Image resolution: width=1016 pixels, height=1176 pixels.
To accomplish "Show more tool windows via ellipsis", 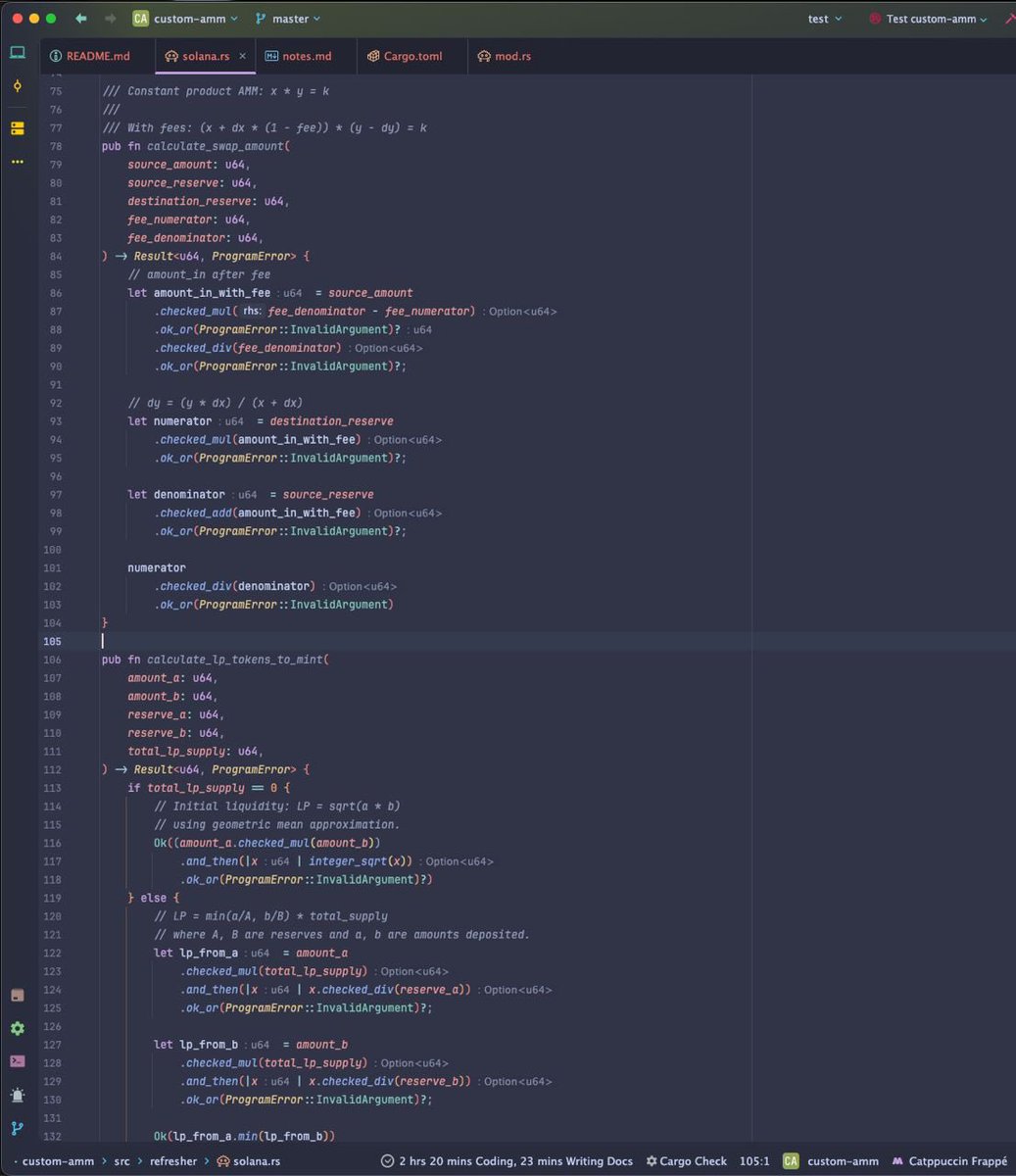I will coord(18,162).
